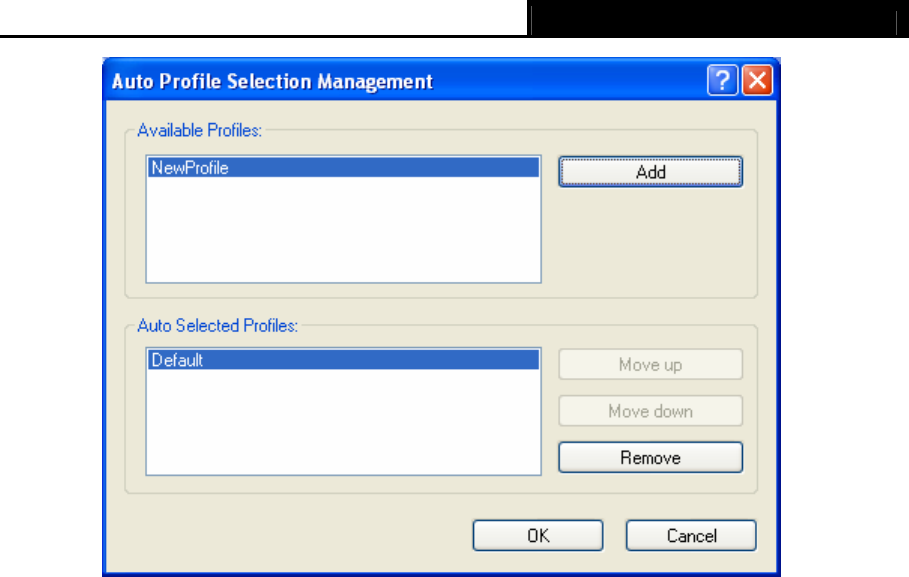This screenshot has width=909, height=577.
Task: Select NewProfile in Available Profiles list
Action: click(343, 168)
